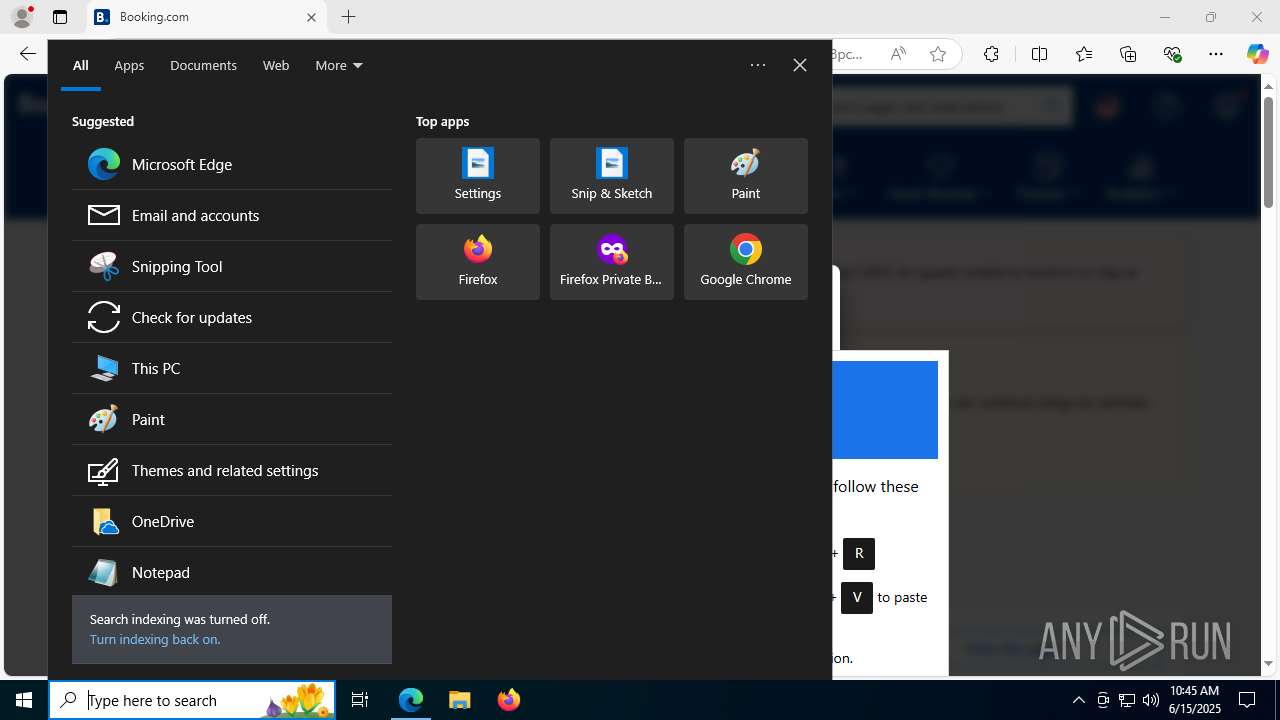The image size is (1280, 720).
Task: Open Themes and related settings
Action: tap(232, 470)
